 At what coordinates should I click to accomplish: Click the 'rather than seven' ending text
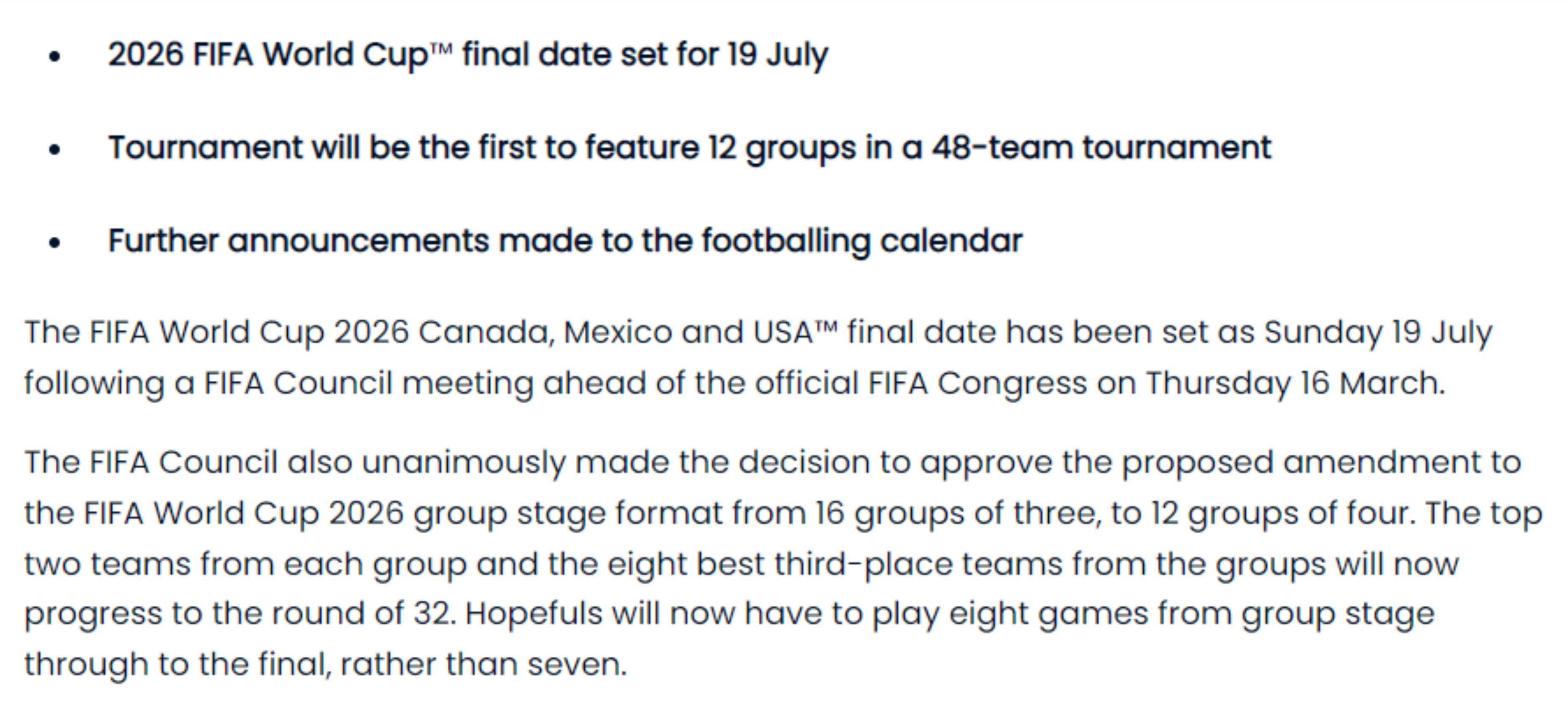point(484,665)
